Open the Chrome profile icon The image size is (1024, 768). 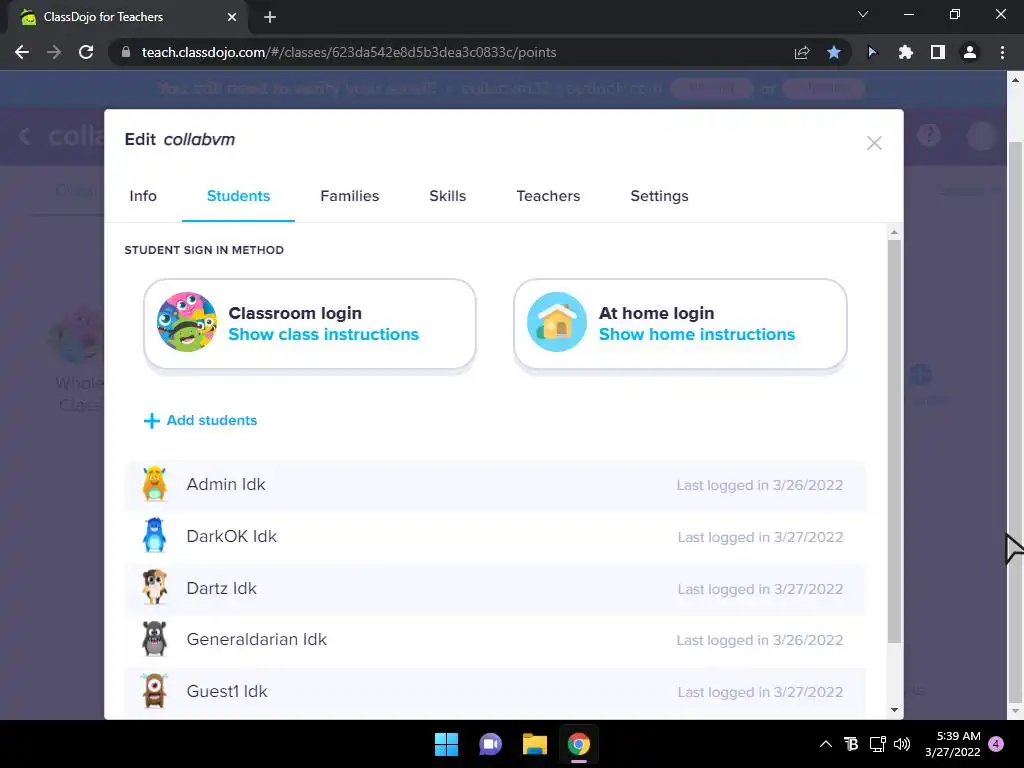click(970, 52)
